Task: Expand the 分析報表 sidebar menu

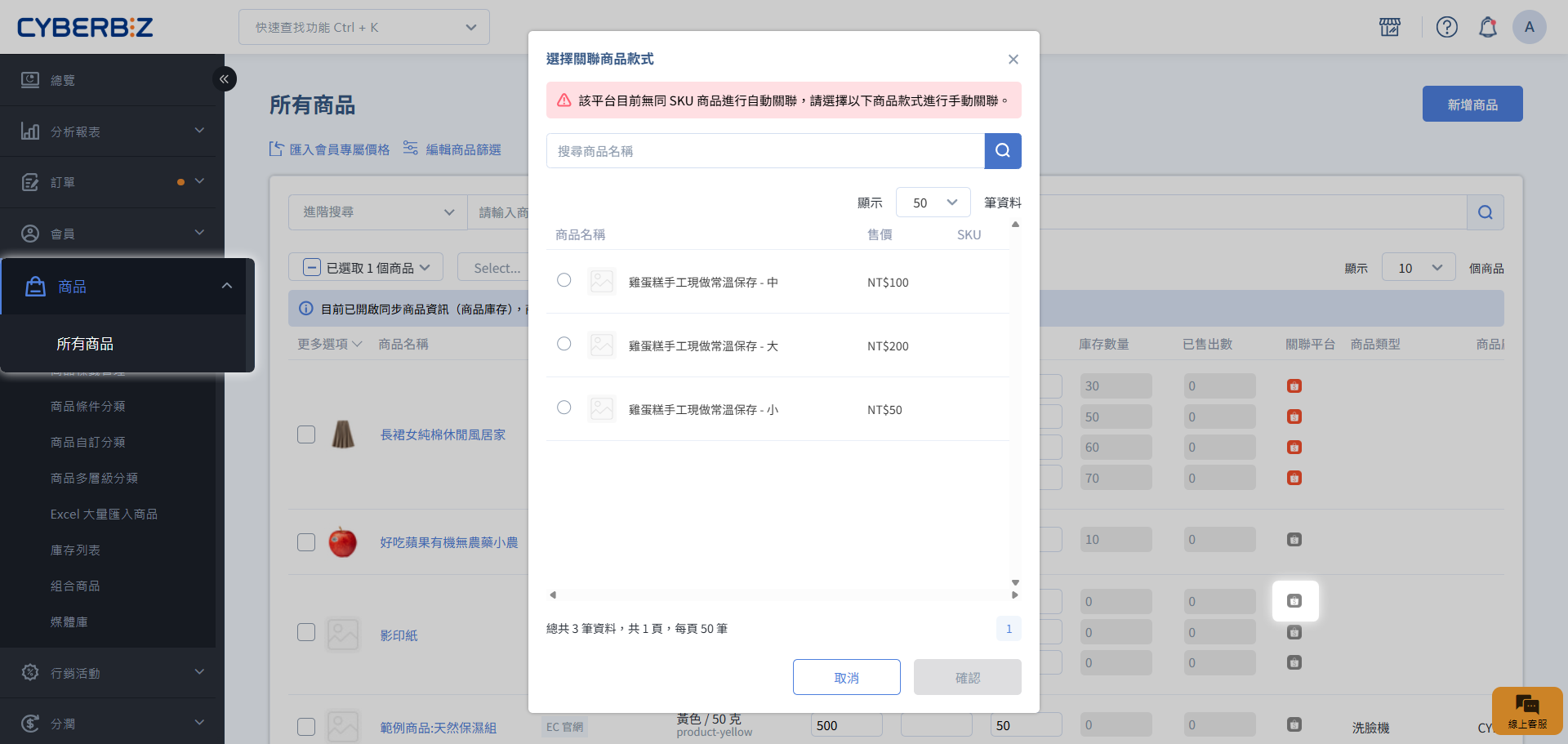Action: coord(112,131)
